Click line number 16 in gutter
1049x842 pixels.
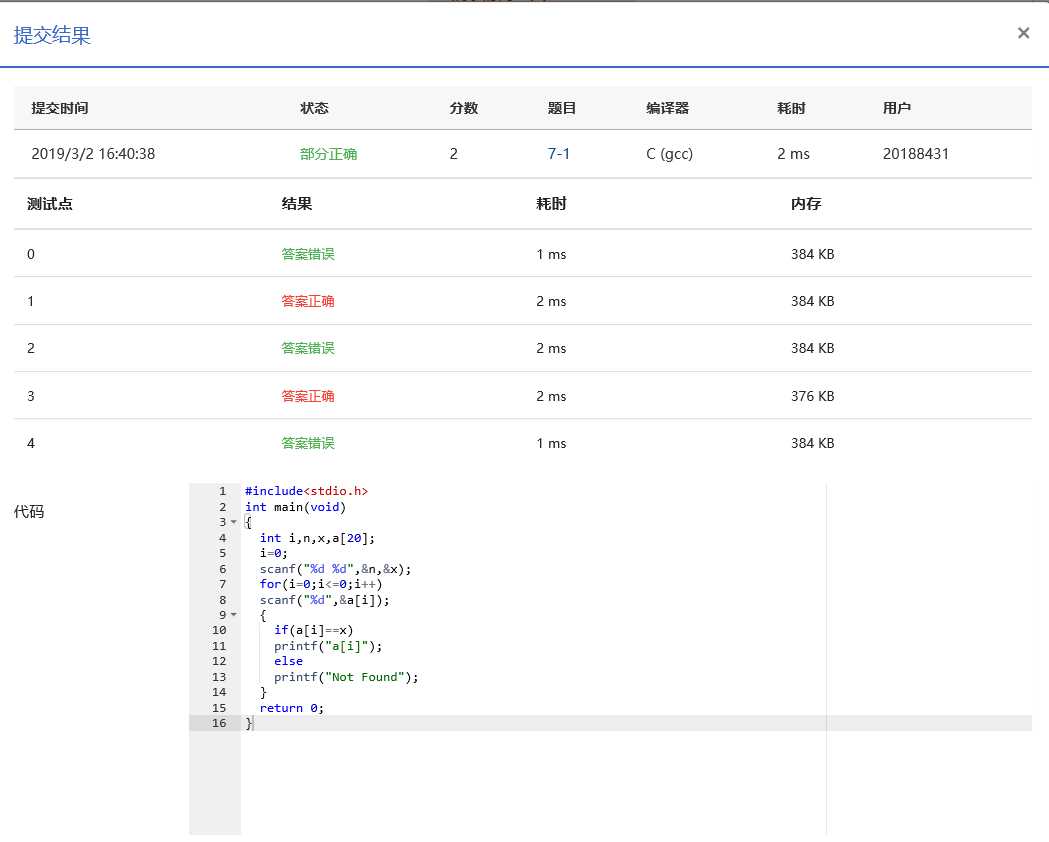(219, 723)
